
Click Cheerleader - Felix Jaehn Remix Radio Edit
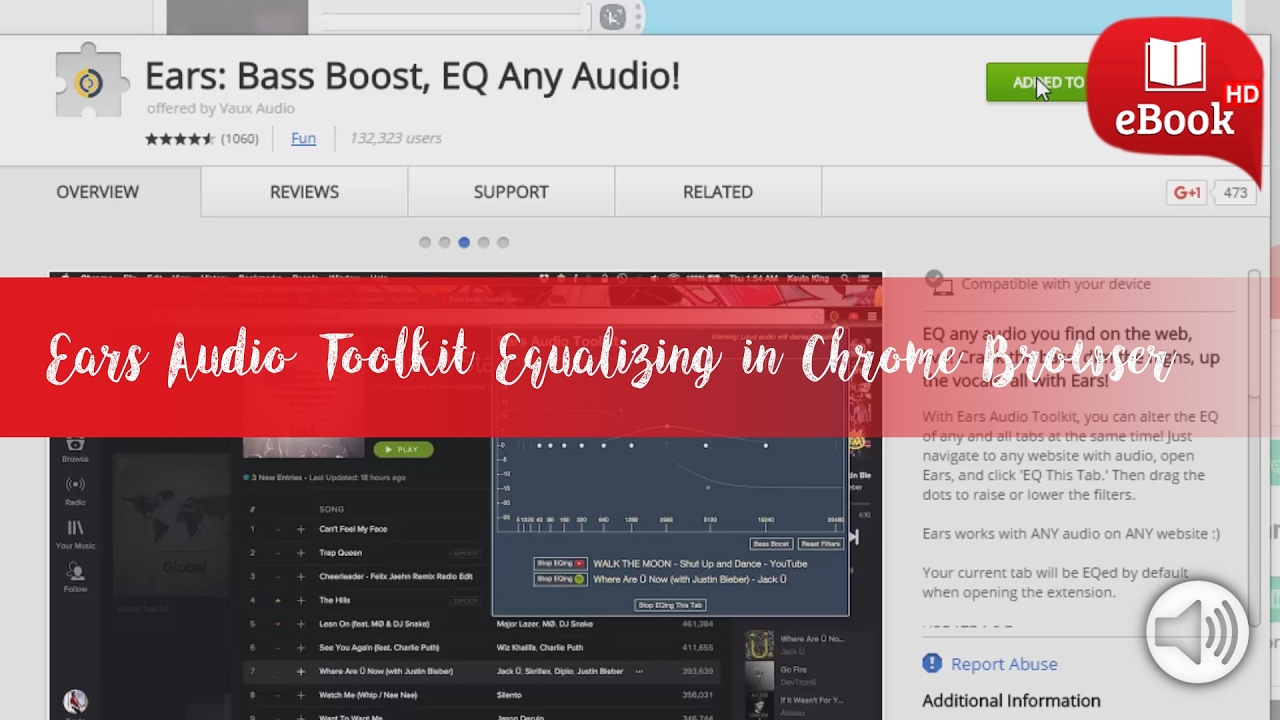pyautogui.click(x=396, y=577)
